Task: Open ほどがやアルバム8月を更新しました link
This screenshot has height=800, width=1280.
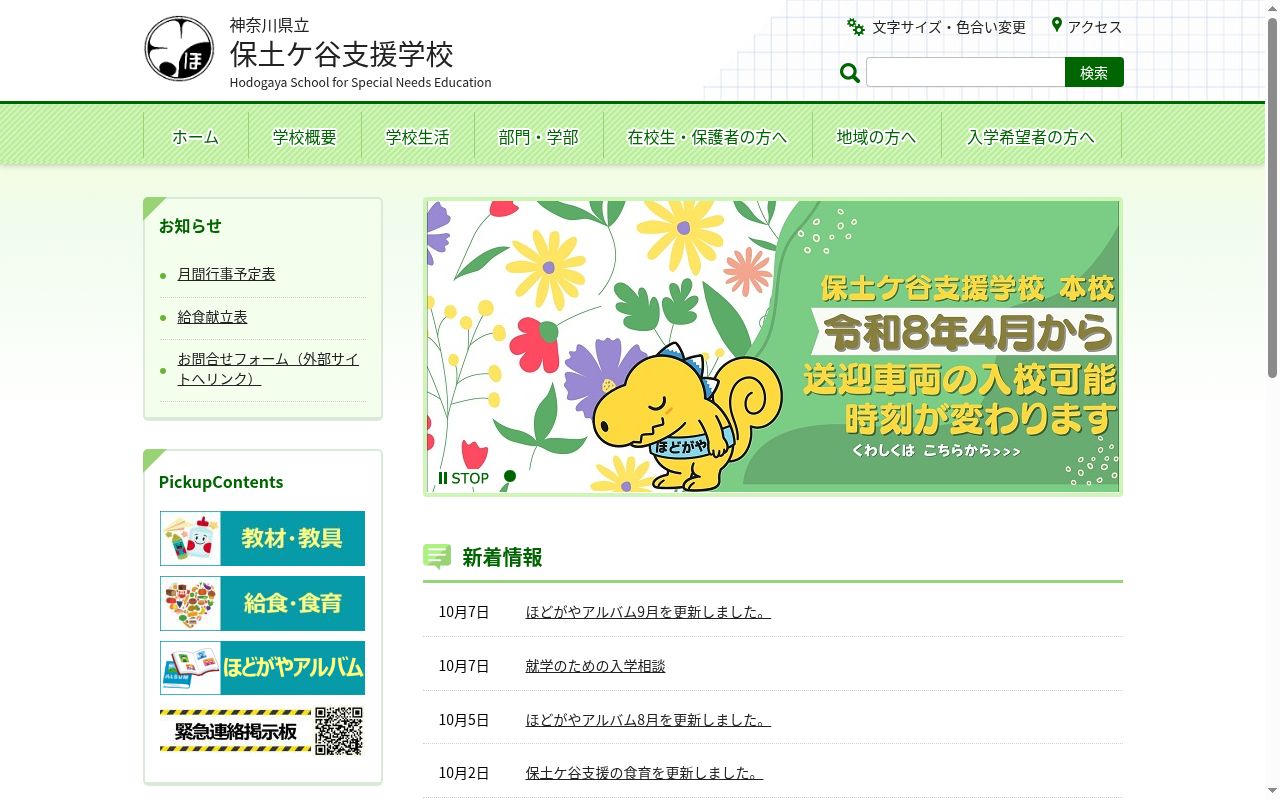Action: pos(648,720)
